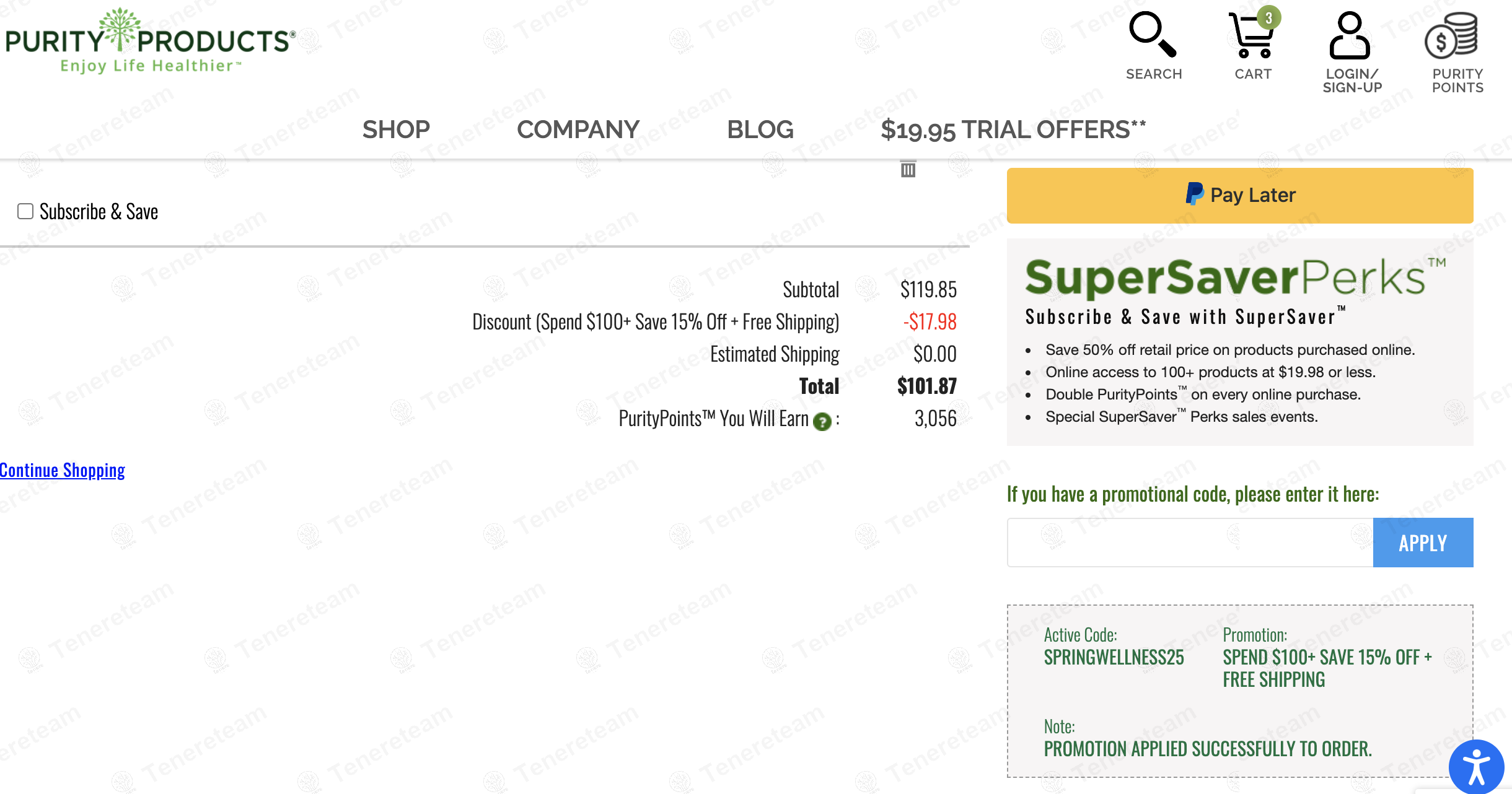Click the active code SPRINGWELLNESS25 text
The height and width of the screenshot is (794, 1512).
[1114, 657]
